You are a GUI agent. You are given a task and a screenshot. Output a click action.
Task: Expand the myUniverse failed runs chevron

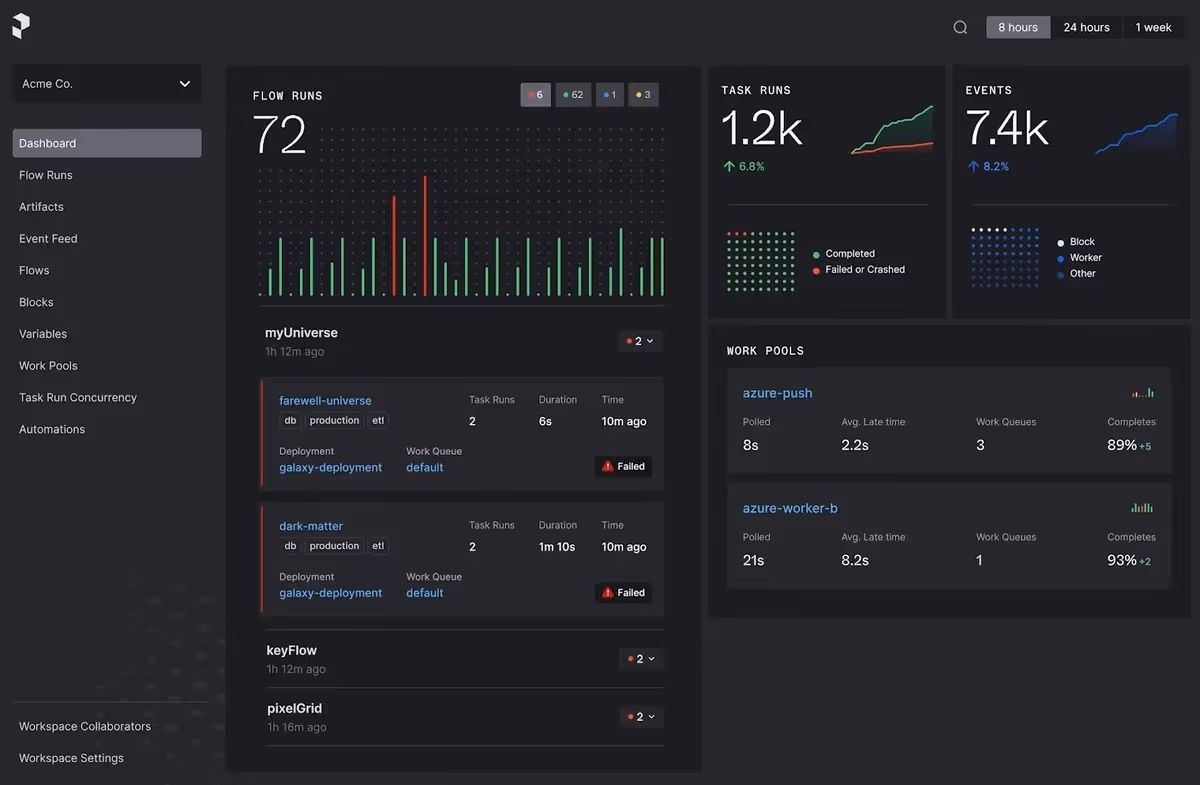pyautogui.click(x=640, y=341)
